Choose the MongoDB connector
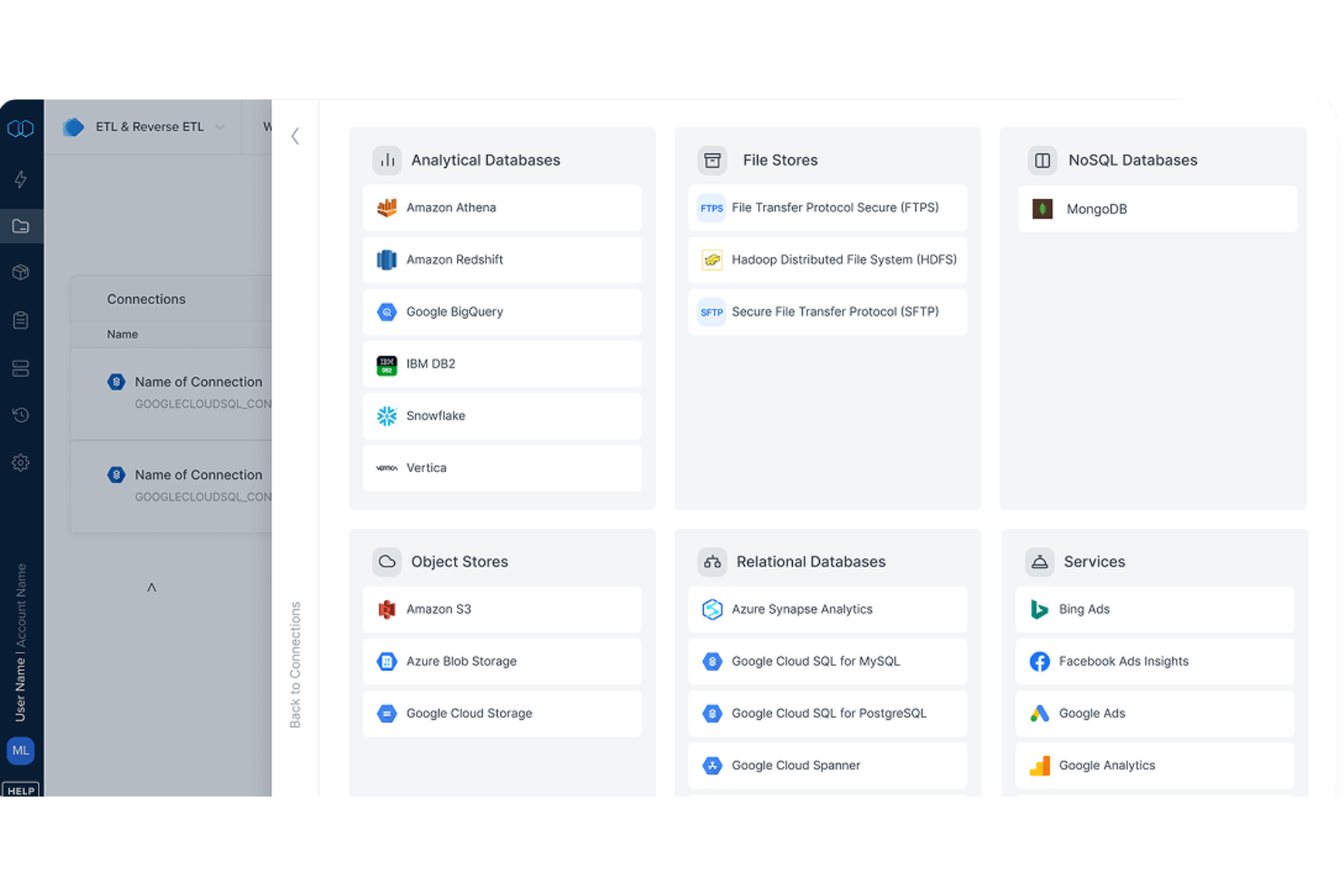Viewport: 1344px width, 896px height. (x=1158, y=209)
